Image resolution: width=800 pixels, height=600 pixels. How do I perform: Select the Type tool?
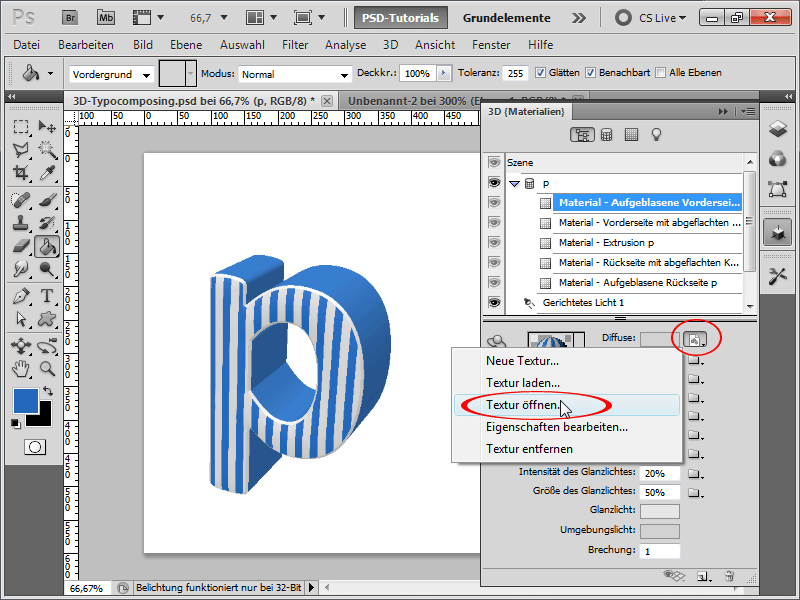[x=47, y=296]
